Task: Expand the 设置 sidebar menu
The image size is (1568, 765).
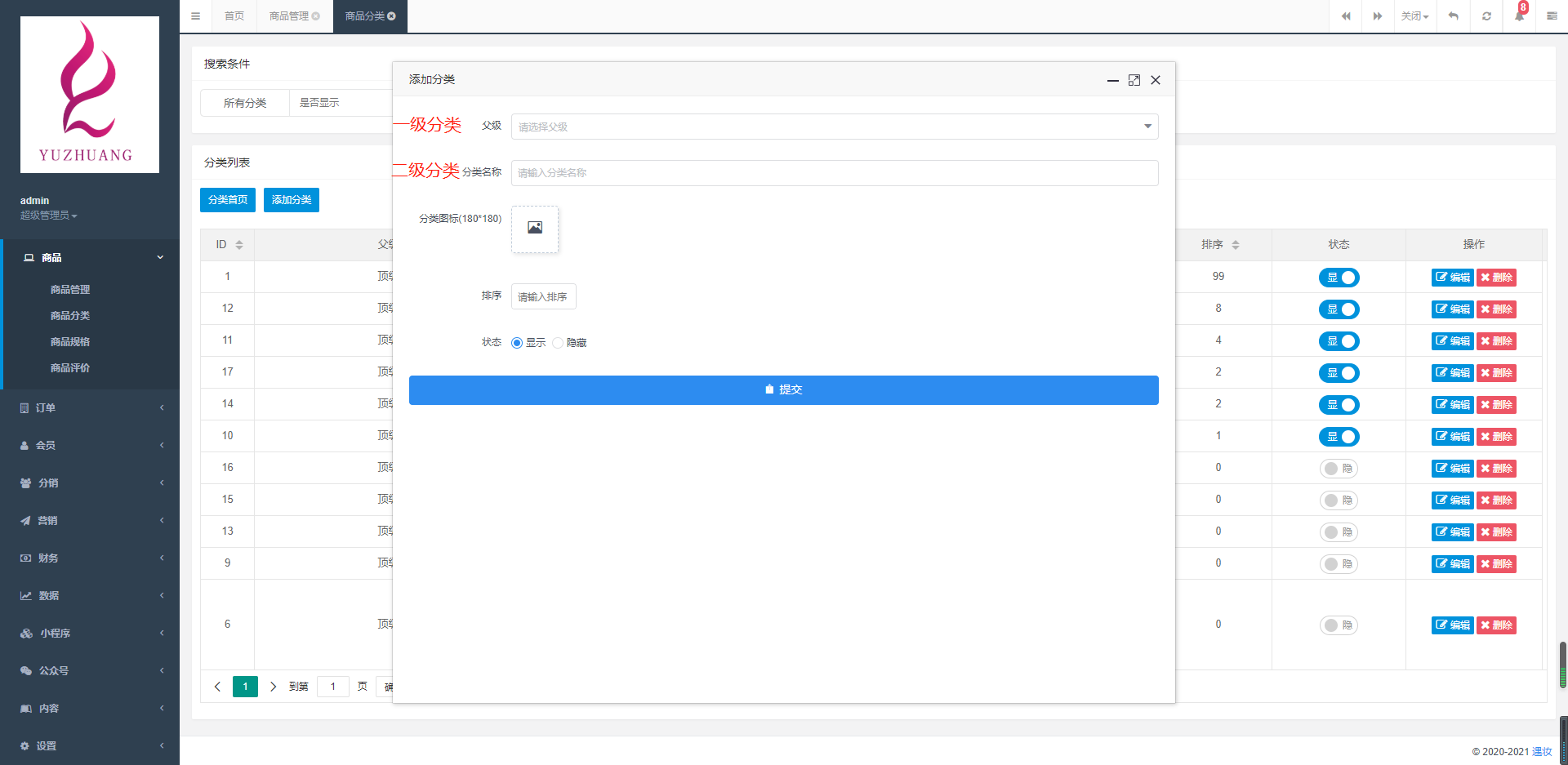Action: tap(90, 745)
